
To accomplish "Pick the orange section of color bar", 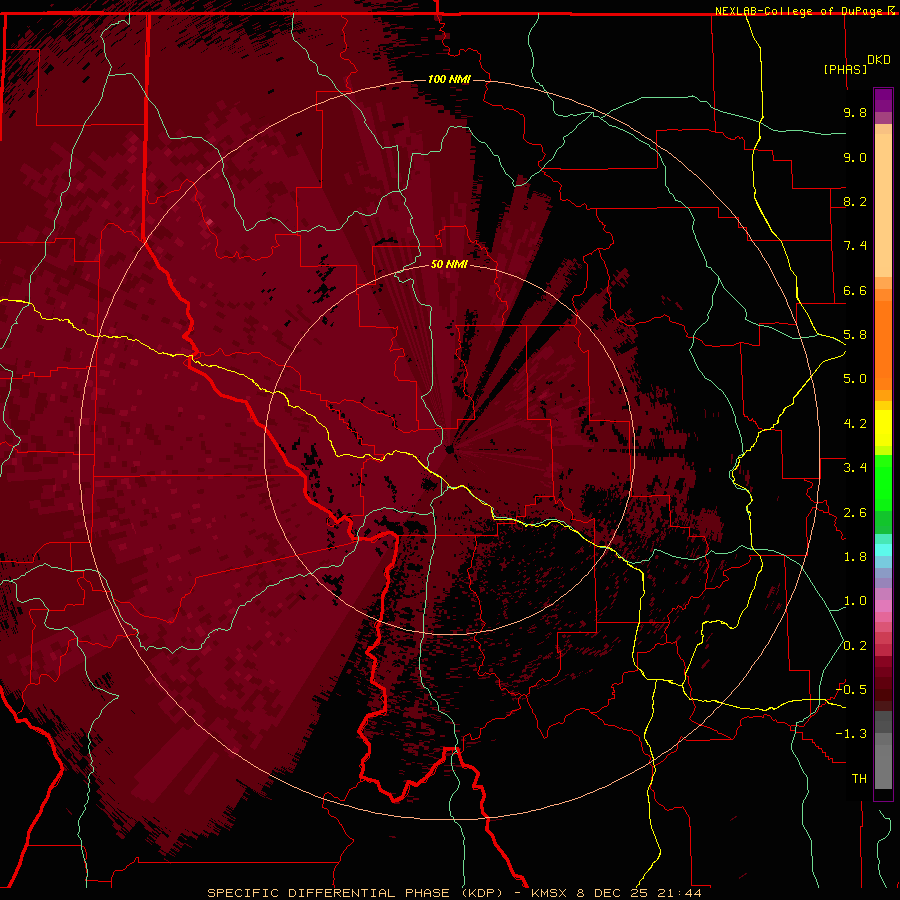I will 883,344.
